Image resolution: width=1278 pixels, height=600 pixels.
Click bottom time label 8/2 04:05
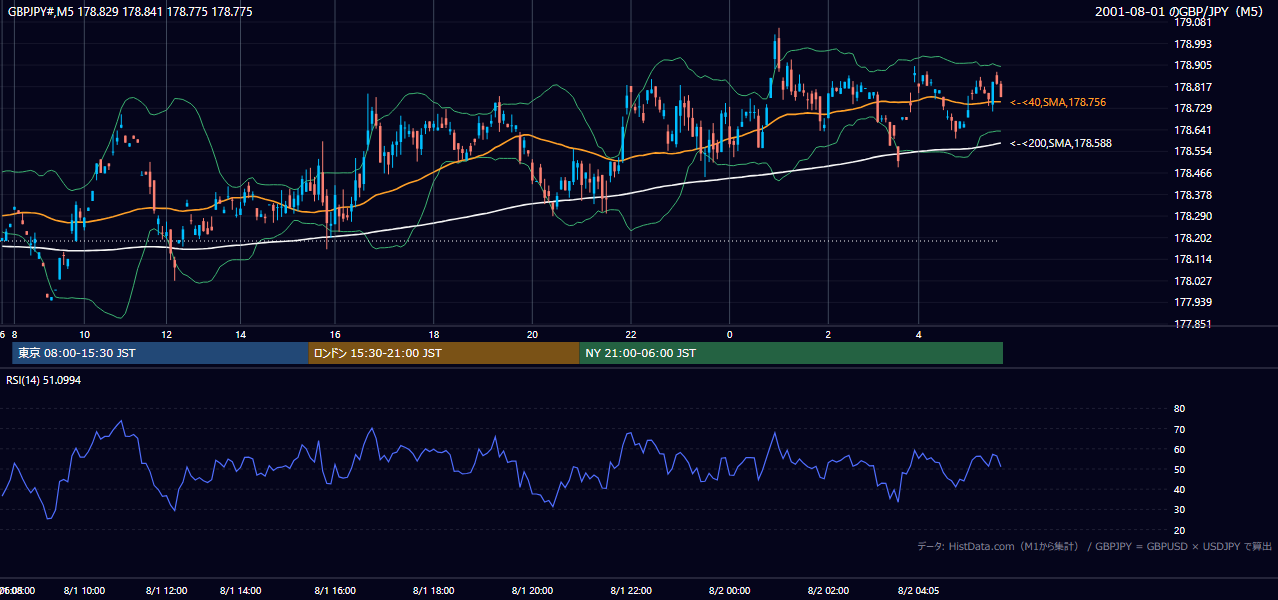[x=917, y=591]
